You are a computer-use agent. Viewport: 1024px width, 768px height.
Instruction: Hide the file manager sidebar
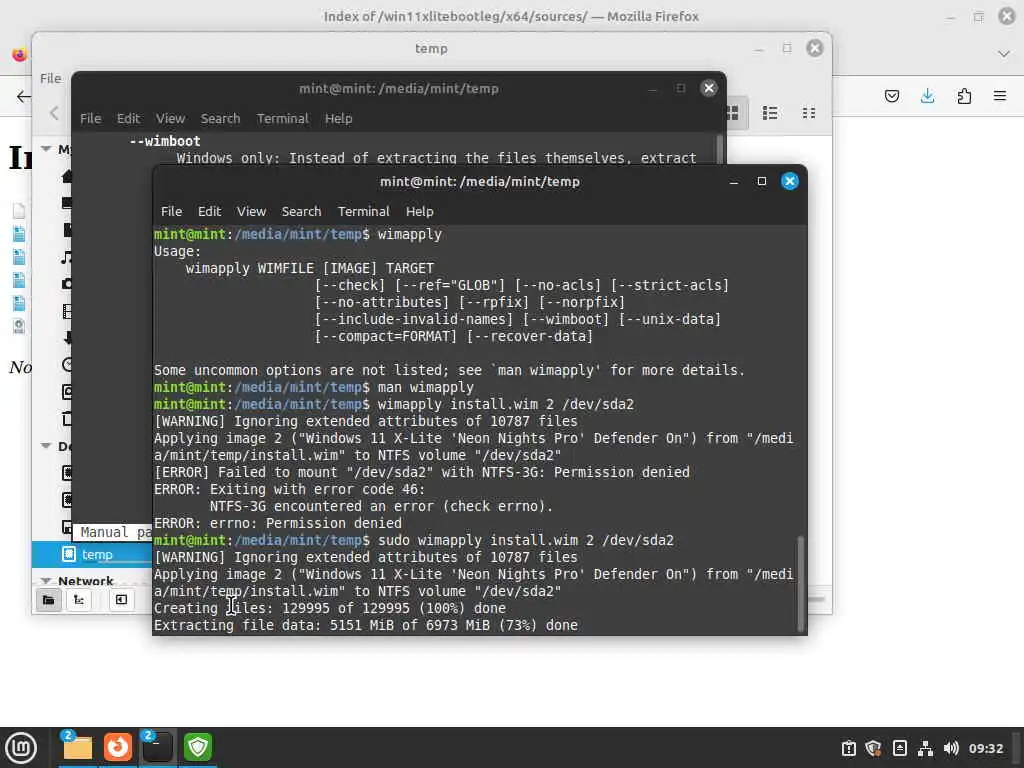tap(121, 600)
